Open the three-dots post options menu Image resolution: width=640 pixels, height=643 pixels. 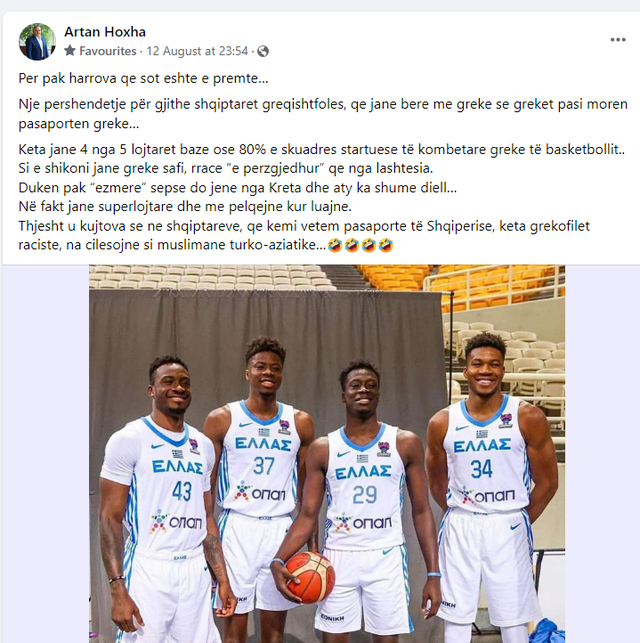tap(617, 40)
